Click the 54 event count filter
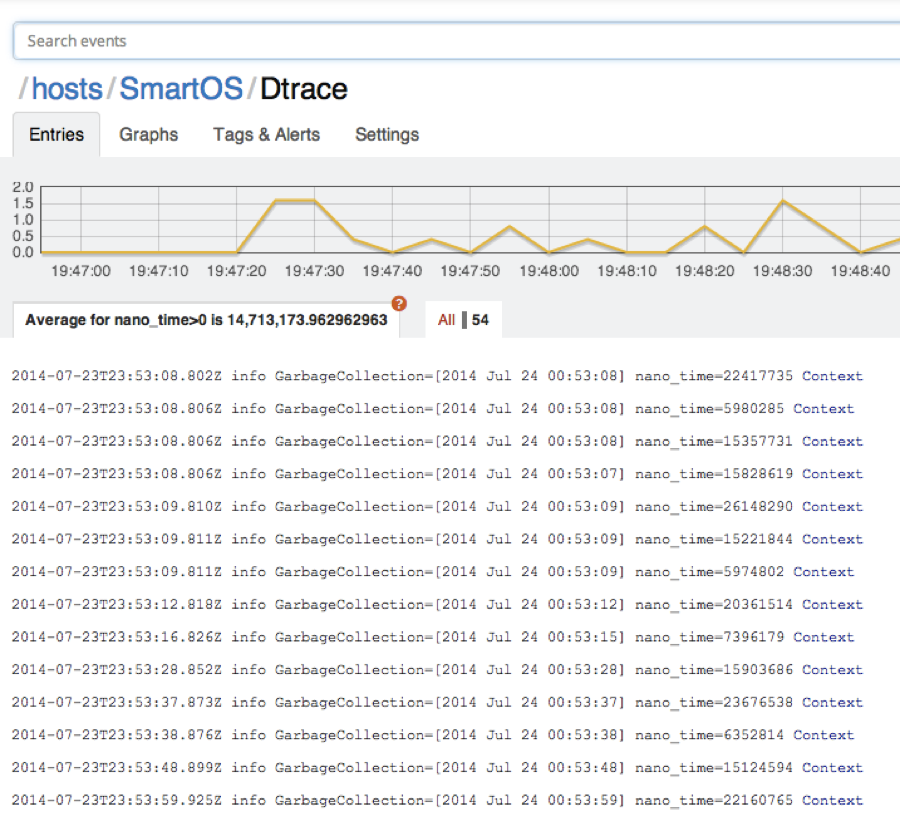 [481, 319]
